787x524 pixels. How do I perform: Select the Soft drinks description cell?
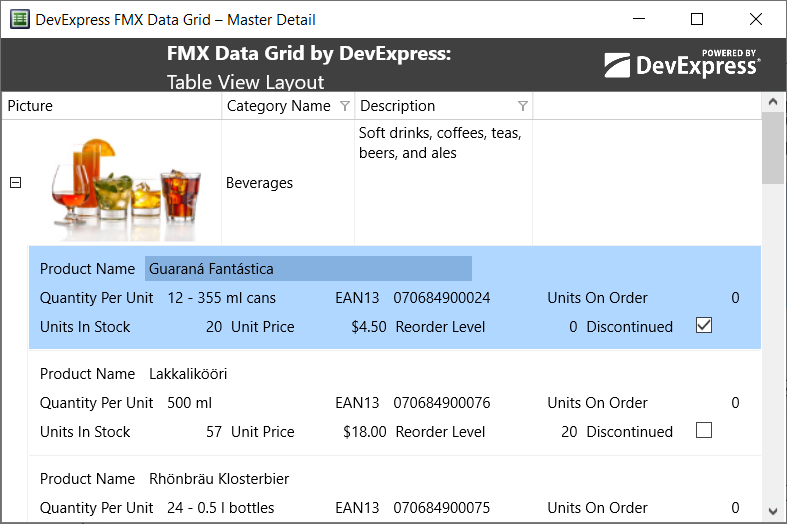click(x=444, y=183)
